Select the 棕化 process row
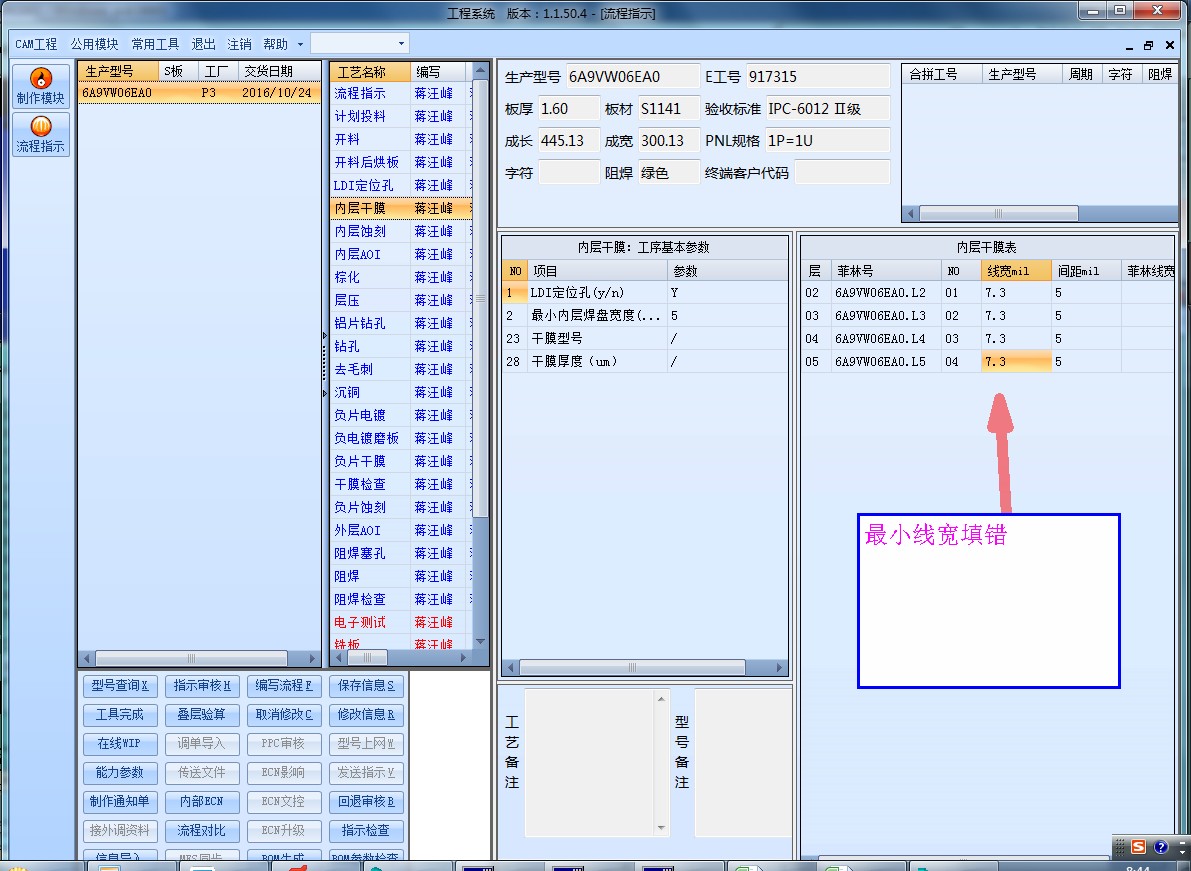The height and width of the screenshot is (871, 1191). 401,277
